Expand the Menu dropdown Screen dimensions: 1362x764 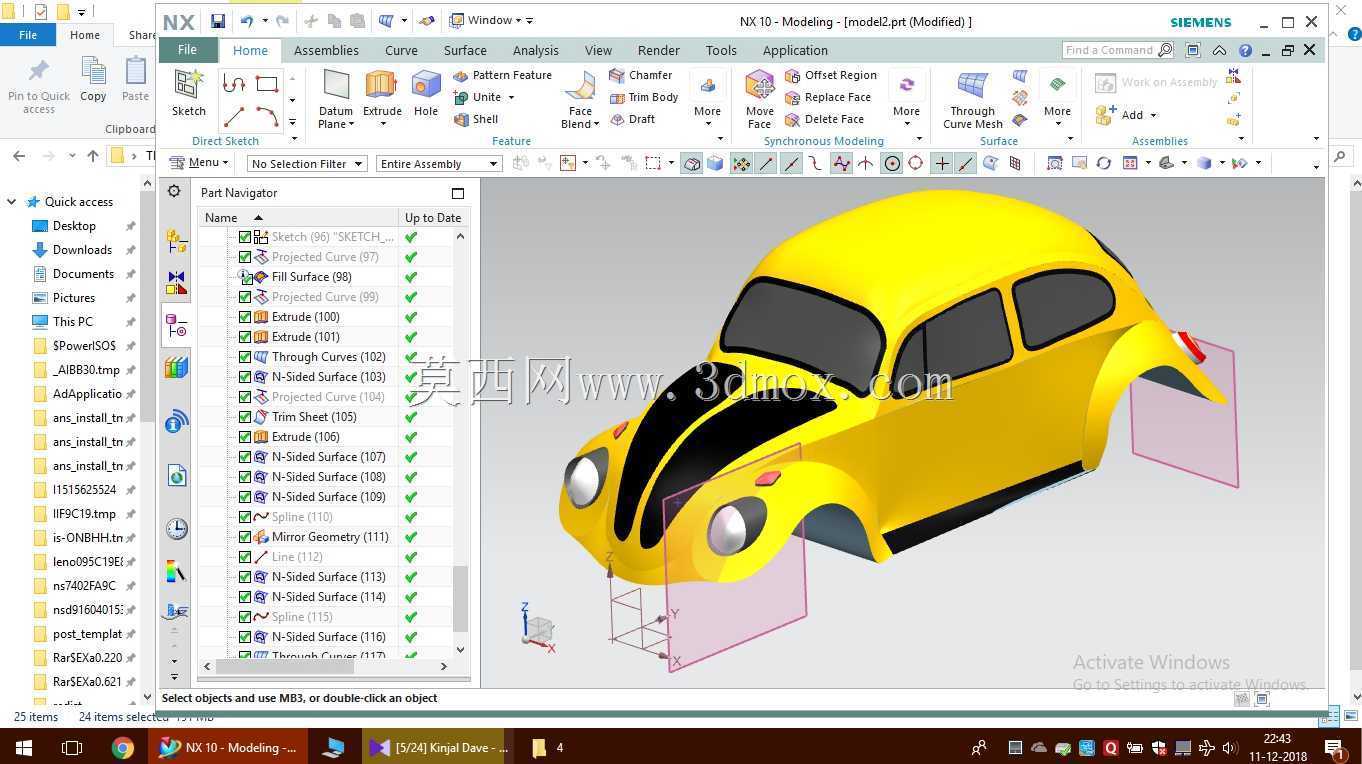click(199, 163)
